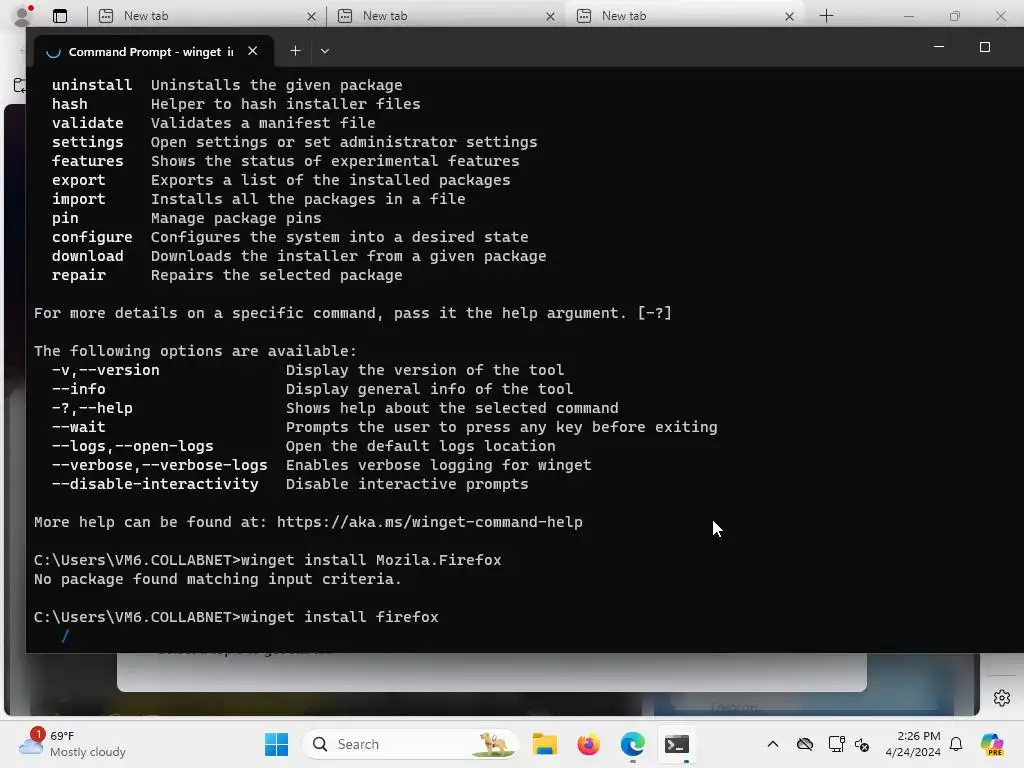Click the 'Manage package pins' description

pyautogui.click(x=236, y=218)
